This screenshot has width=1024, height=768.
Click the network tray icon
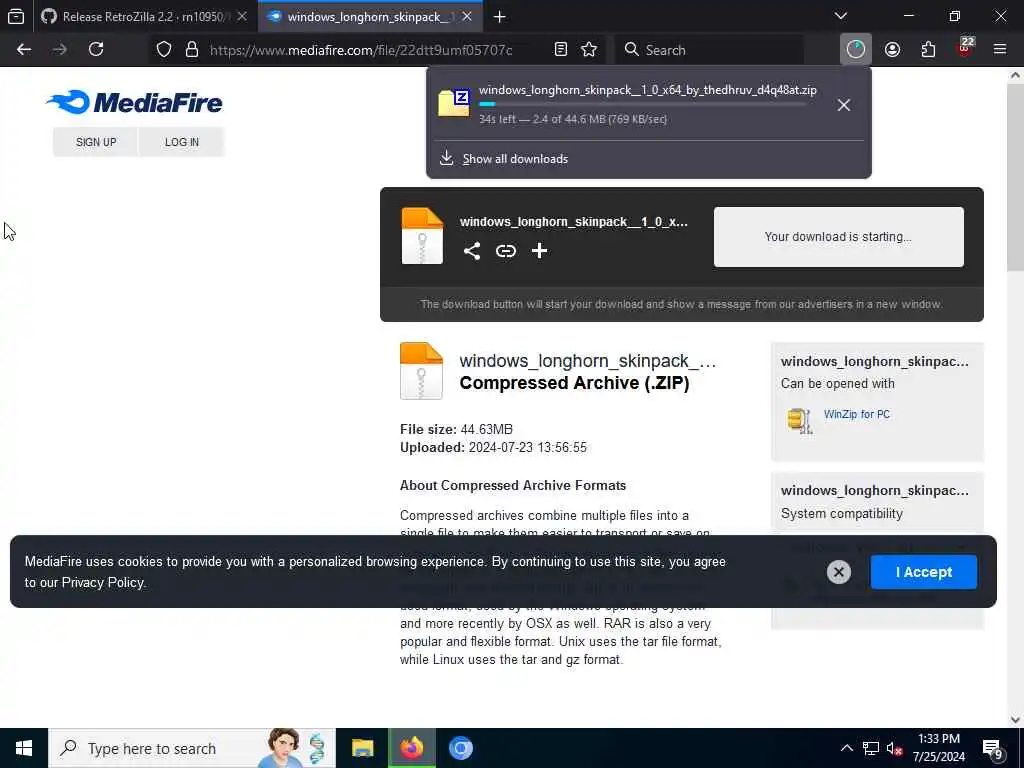click(871, 748)
